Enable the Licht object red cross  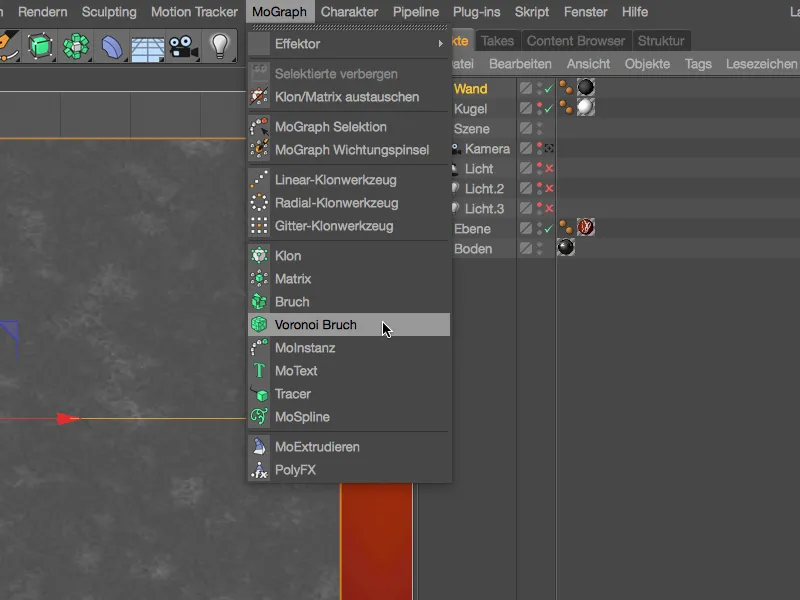click(549, 168)
